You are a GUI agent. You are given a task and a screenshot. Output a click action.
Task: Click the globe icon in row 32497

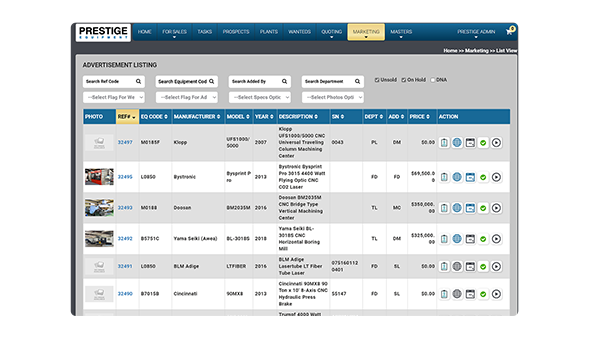pos(457,143)
